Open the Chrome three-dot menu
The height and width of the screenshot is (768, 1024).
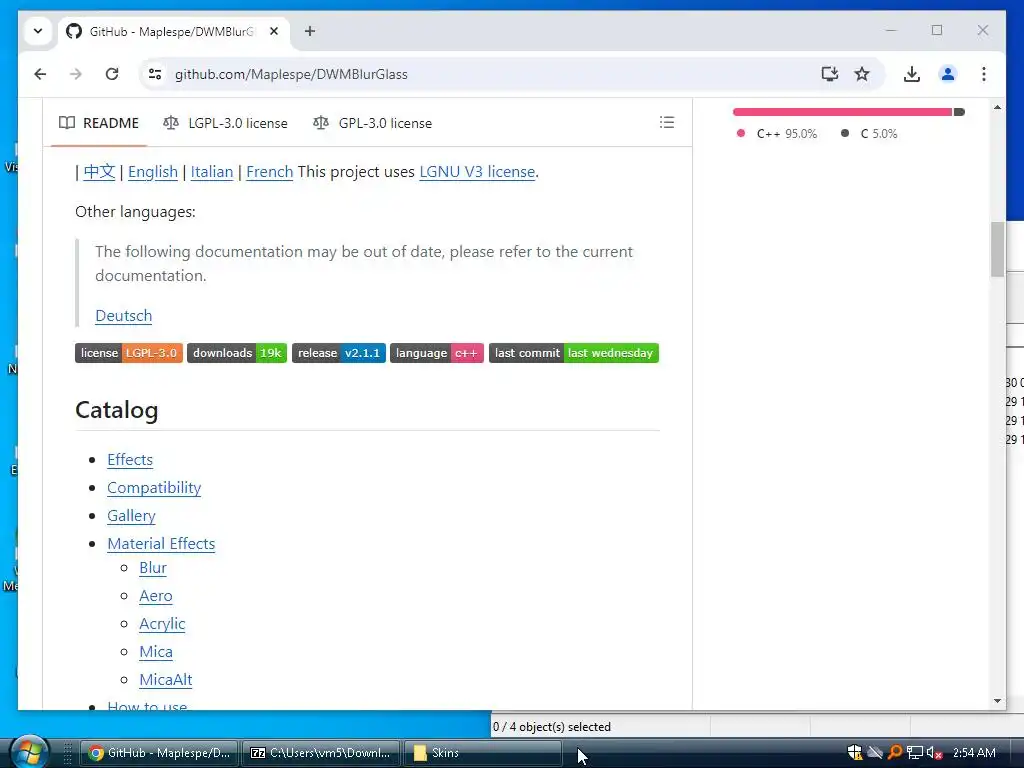[984, 74]
